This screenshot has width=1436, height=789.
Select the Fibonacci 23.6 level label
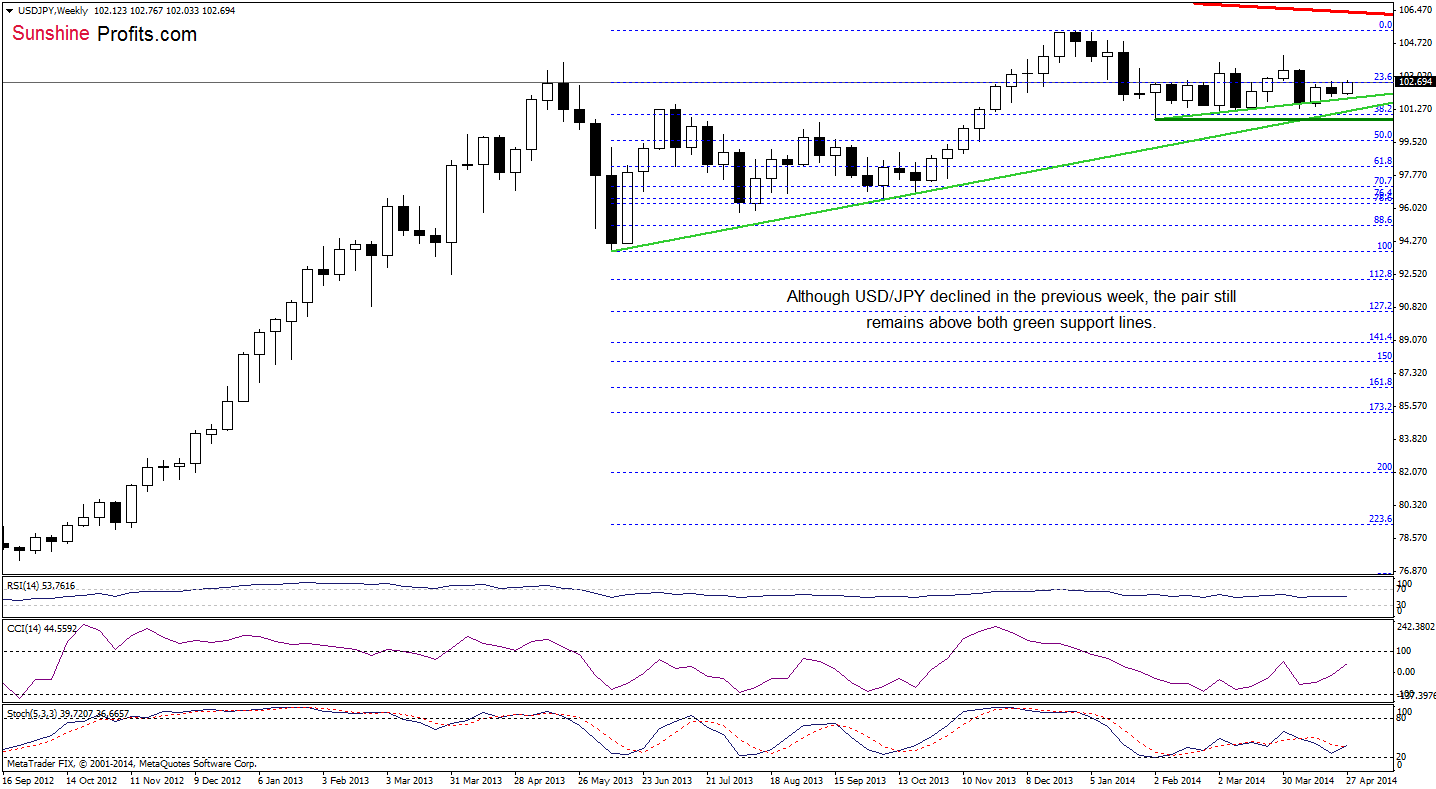click(x=1384, y=77)
